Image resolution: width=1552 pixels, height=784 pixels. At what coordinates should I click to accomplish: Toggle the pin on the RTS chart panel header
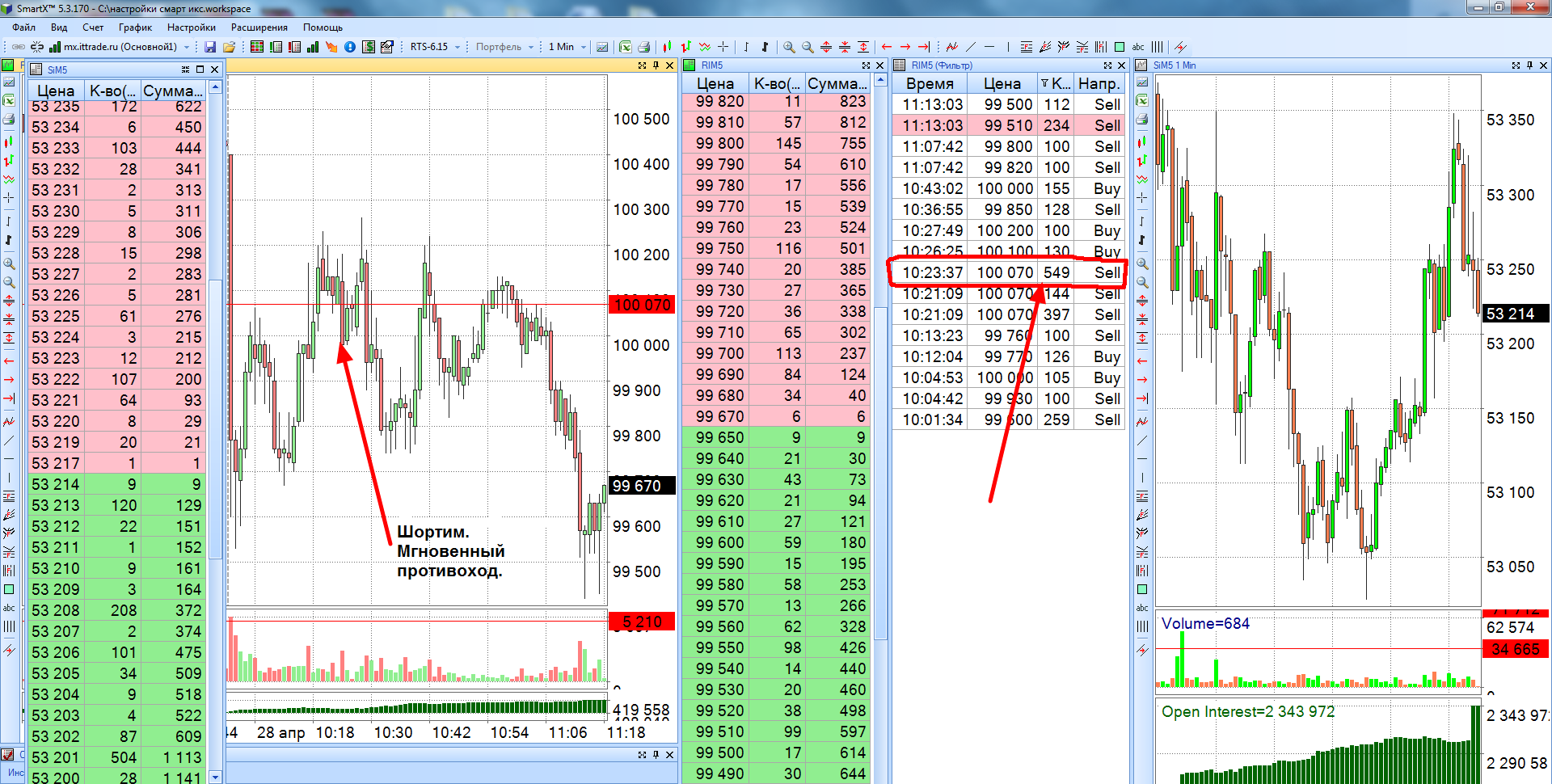(x=656, y=65)
